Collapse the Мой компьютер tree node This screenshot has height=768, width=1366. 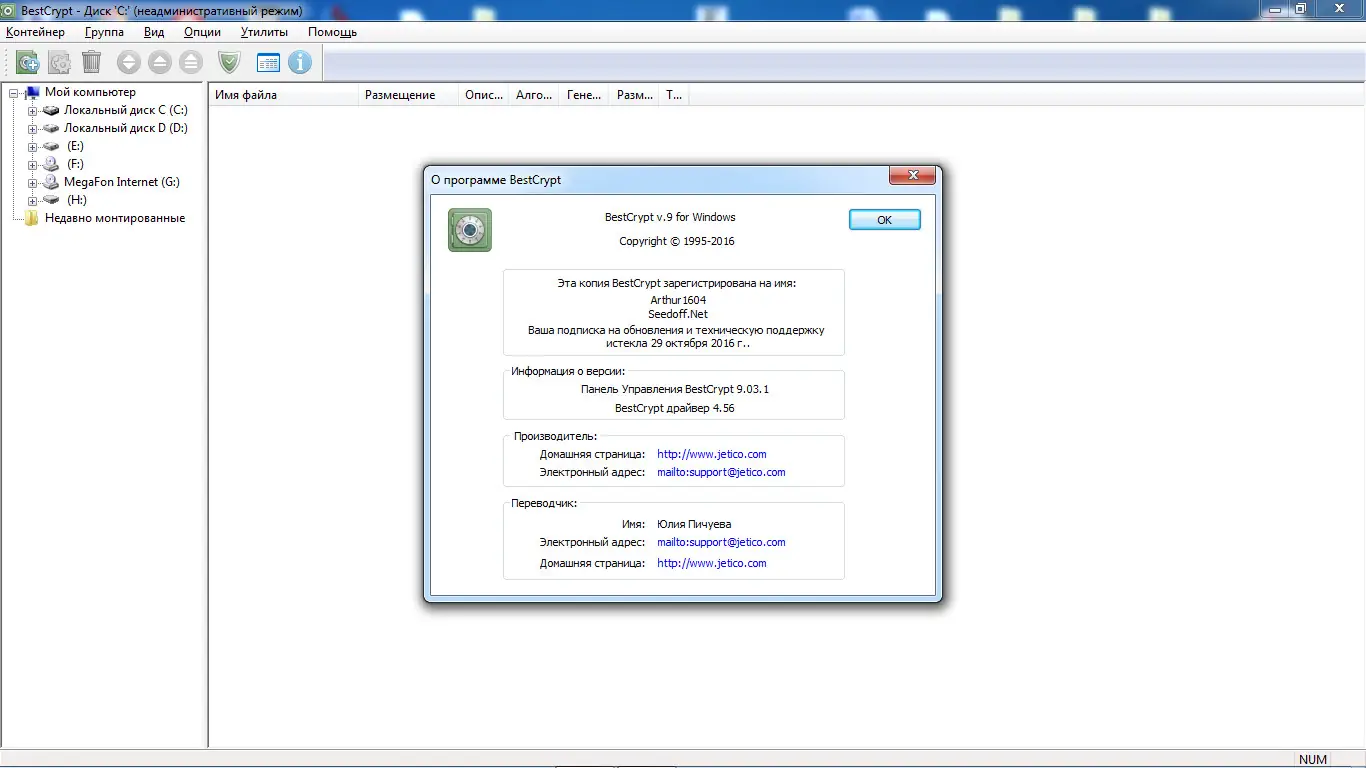14,92
